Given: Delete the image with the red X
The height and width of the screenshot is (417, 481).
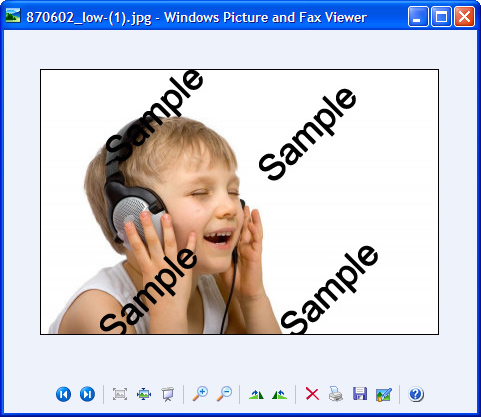Looking at the screenshot, I should pyautogui.click(x=312, y=394).
